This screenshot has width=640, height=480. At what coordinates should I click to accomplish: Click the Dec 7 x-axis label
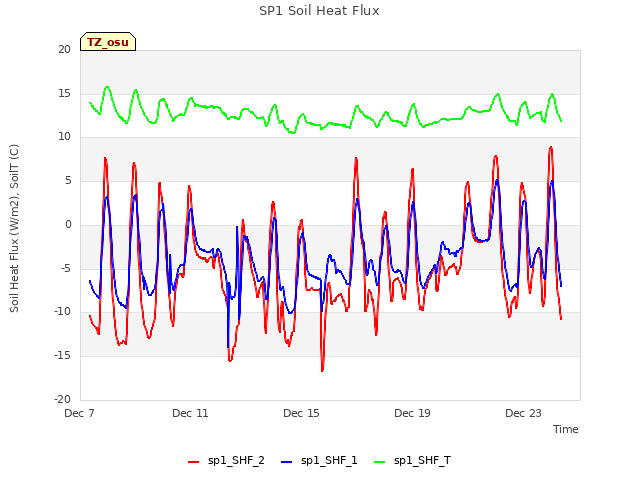[x=79, y=413]
